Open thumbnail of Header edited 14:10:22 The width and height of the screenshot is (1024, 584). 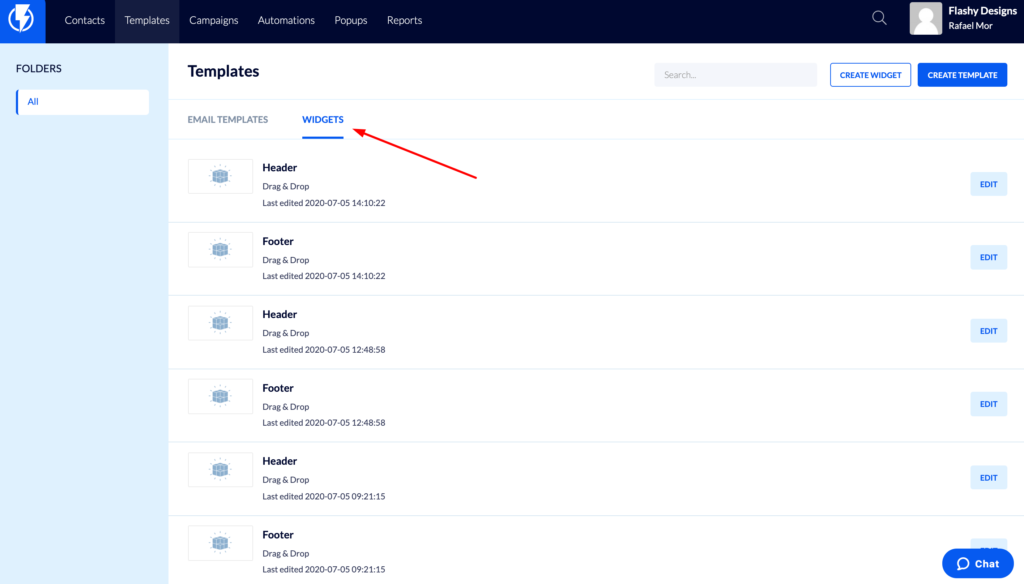coord(220,176)
